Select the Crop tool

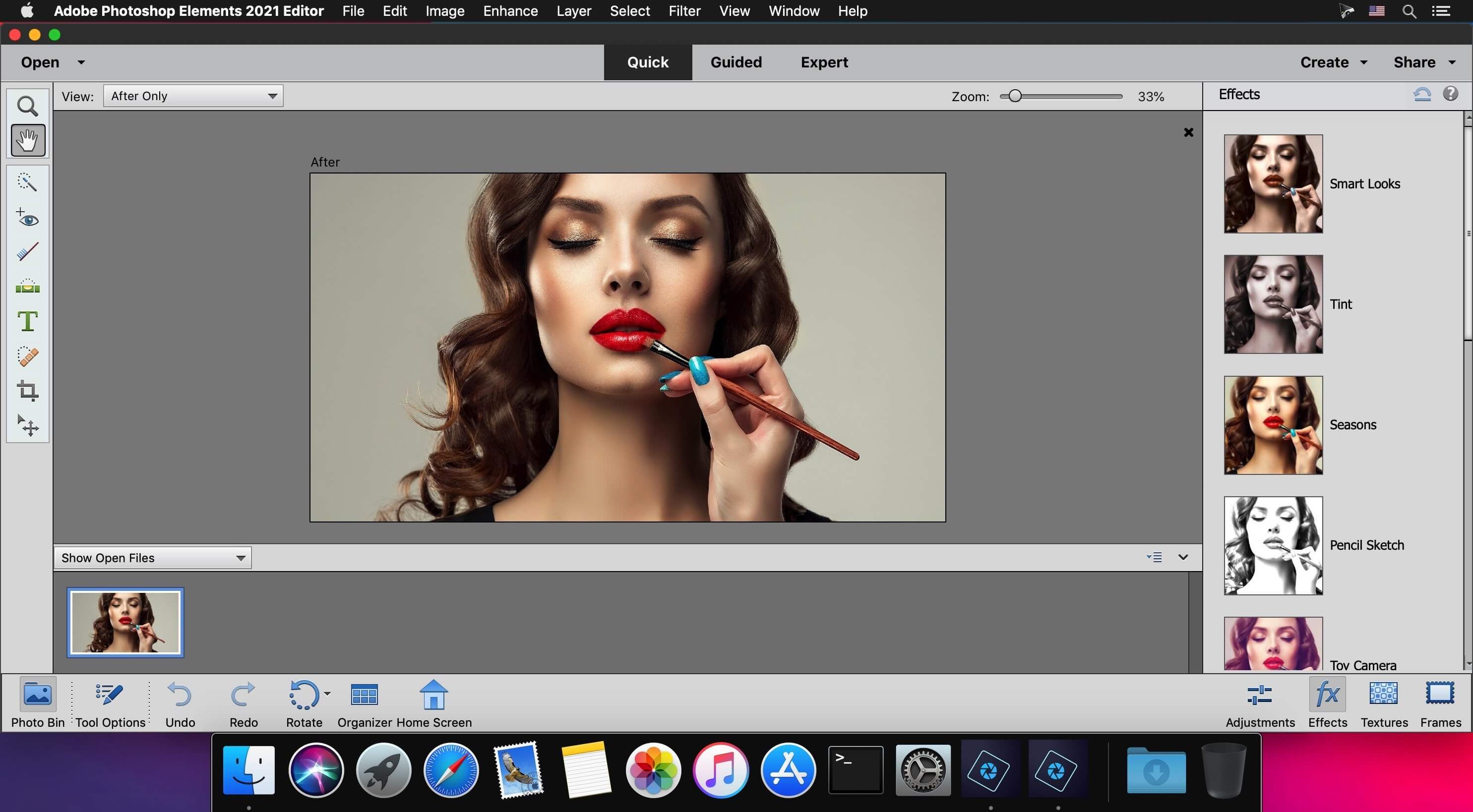tap(27, 392)
